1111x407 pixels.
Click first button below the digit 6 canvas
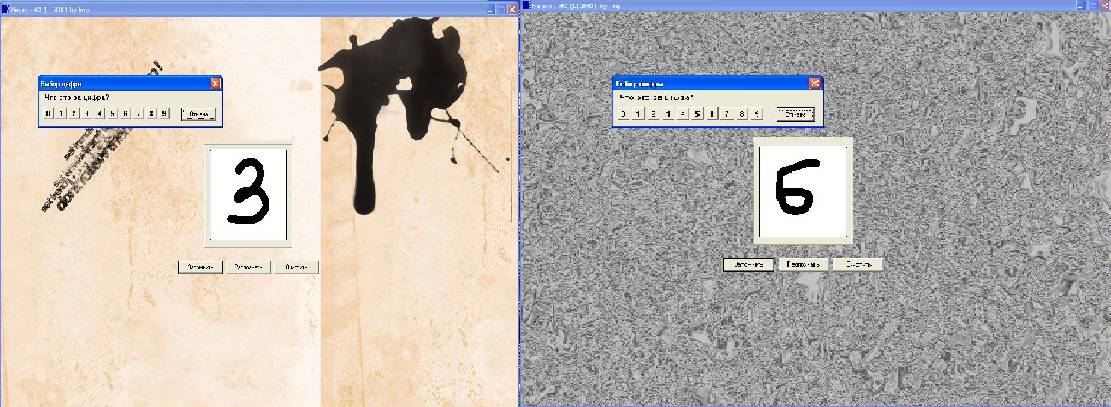(748, 264)
